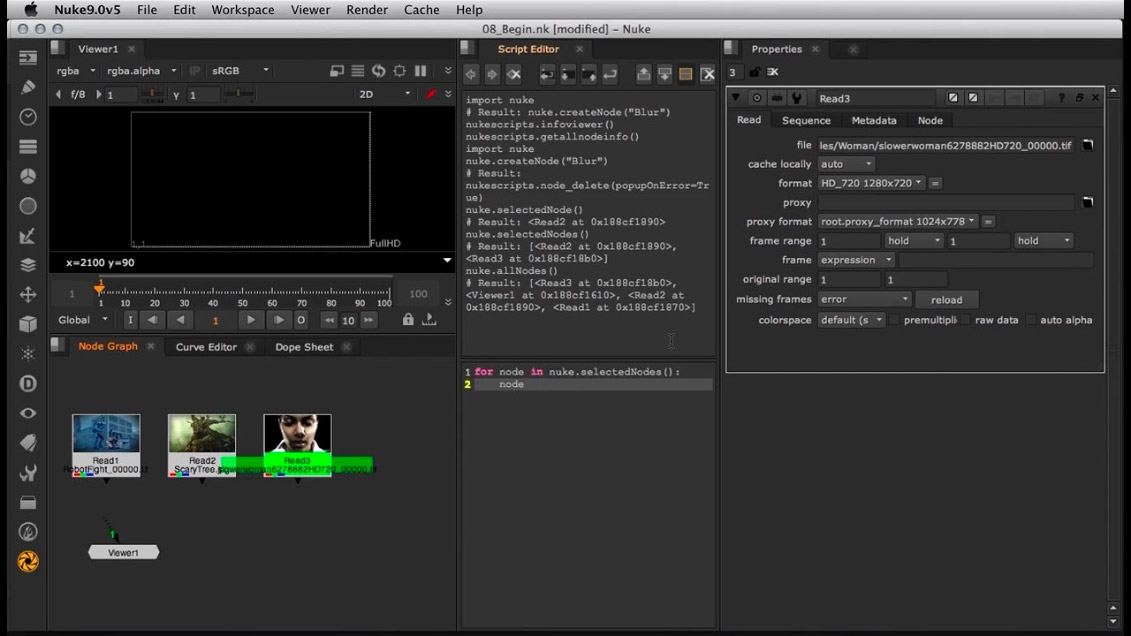The image size is (1131, 636).
Task: Clear all panels in the Properties bin
Action: point(773,72)
